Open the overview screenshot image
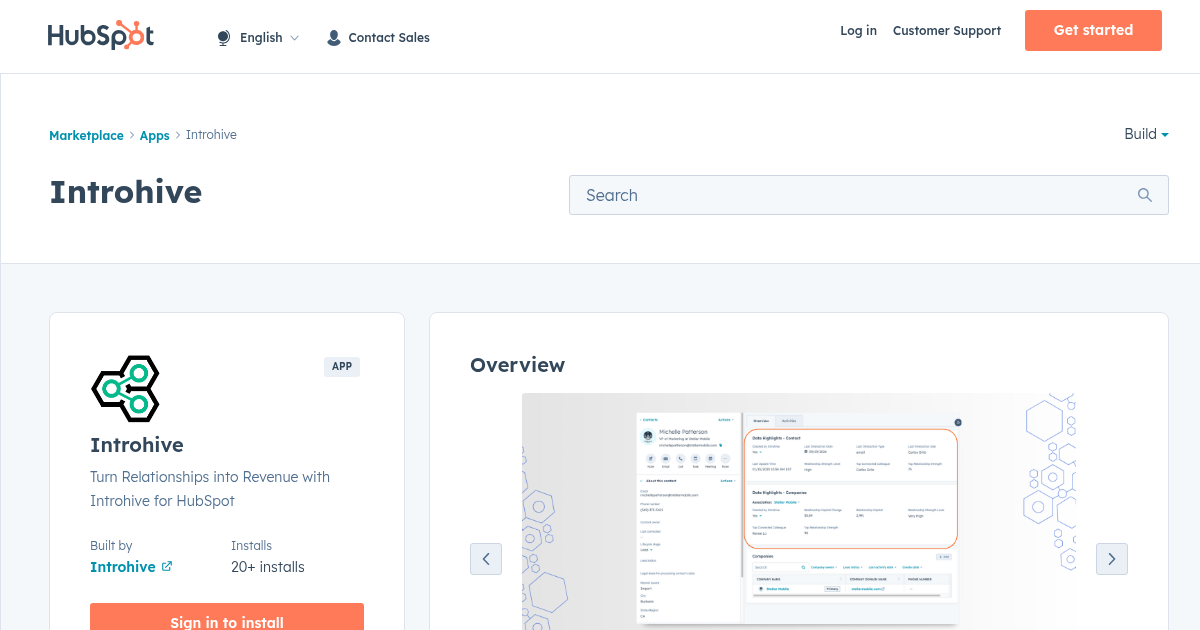Image resolution: width=1200 pixels, height=630 pixels. pyautogui.click(x=798, y=511)
